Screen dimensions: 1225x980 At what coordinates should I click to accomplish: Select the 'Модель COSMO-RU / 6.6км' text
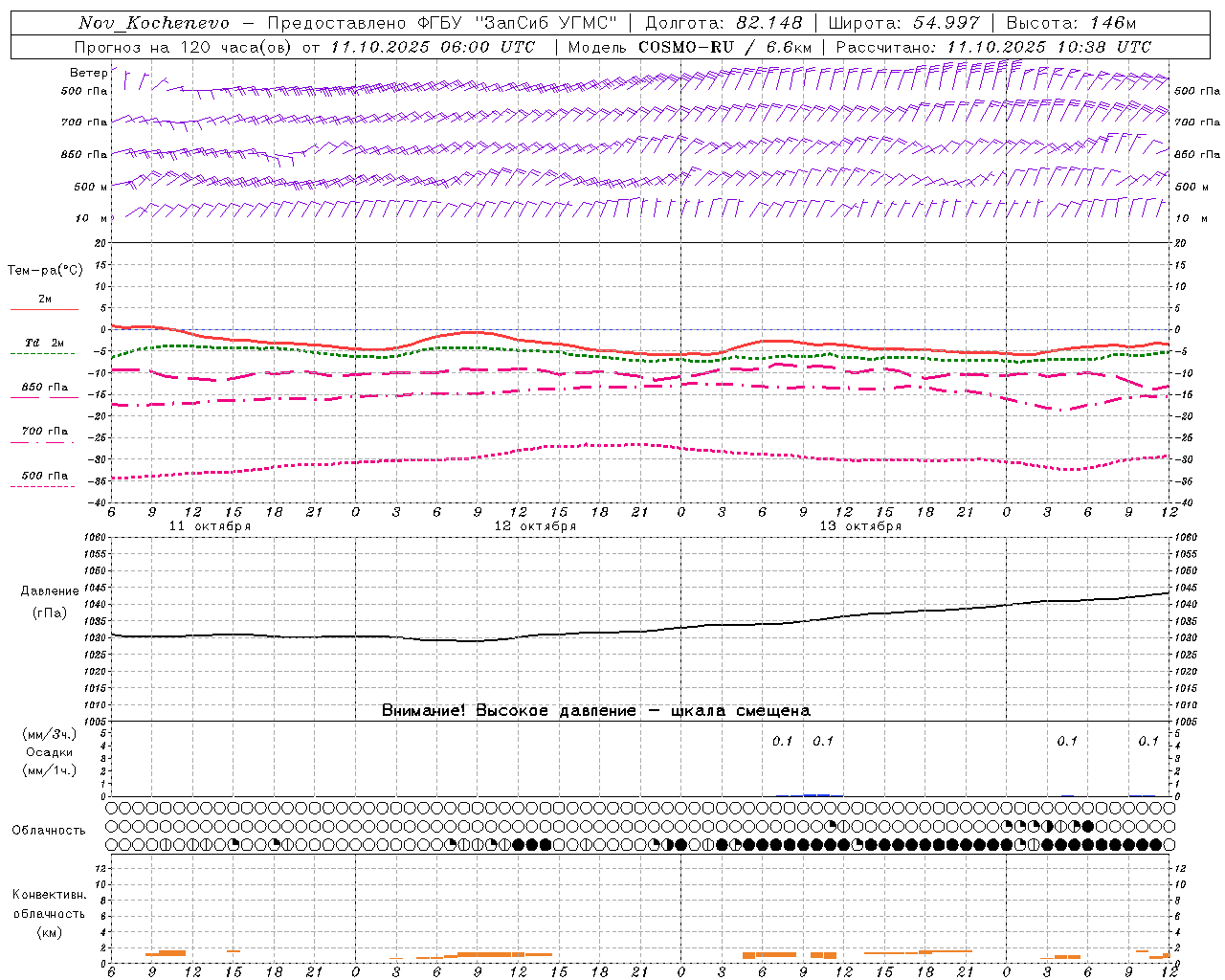pos(689,47)
